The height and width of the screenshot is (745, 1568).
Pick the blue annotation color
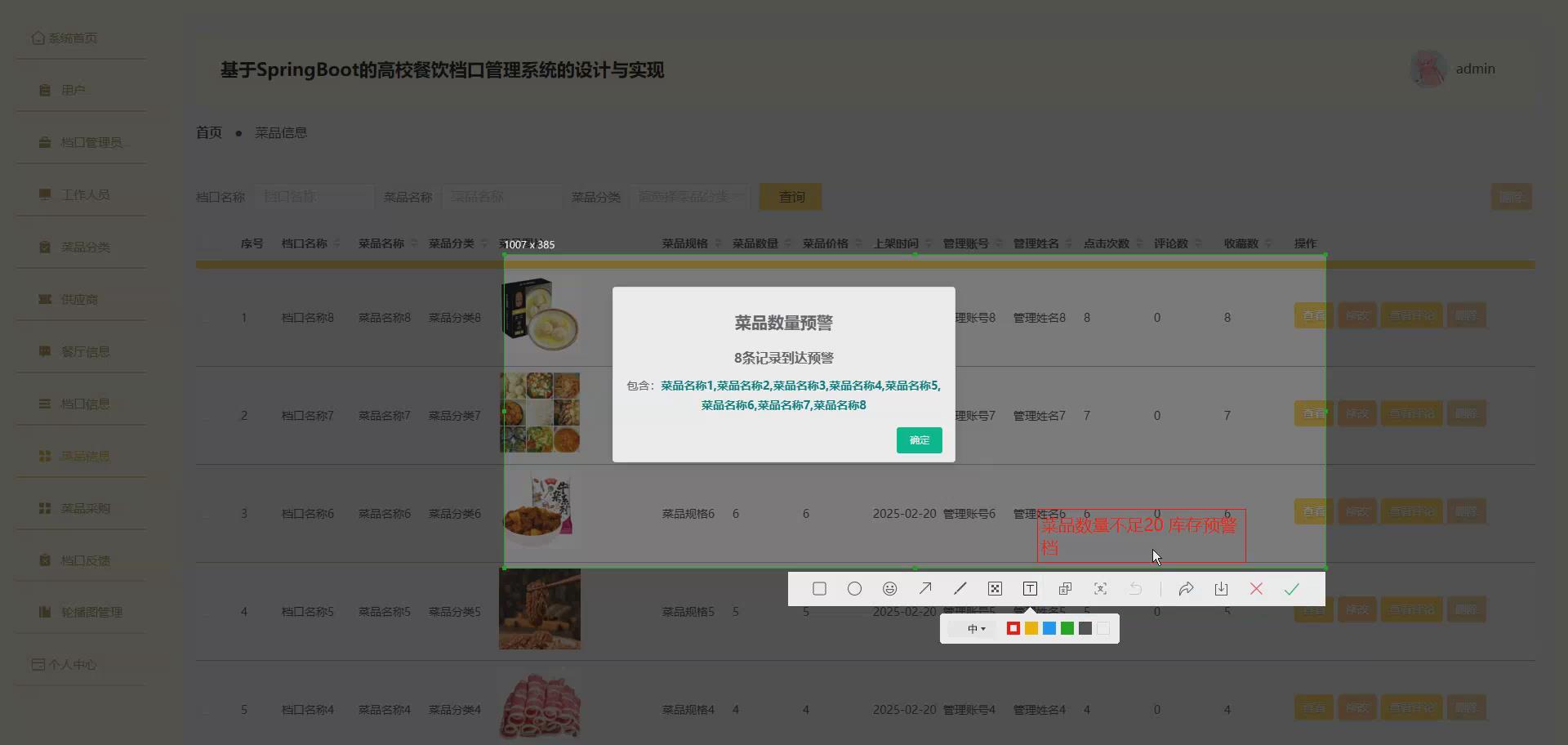[x=1049, y=628]
